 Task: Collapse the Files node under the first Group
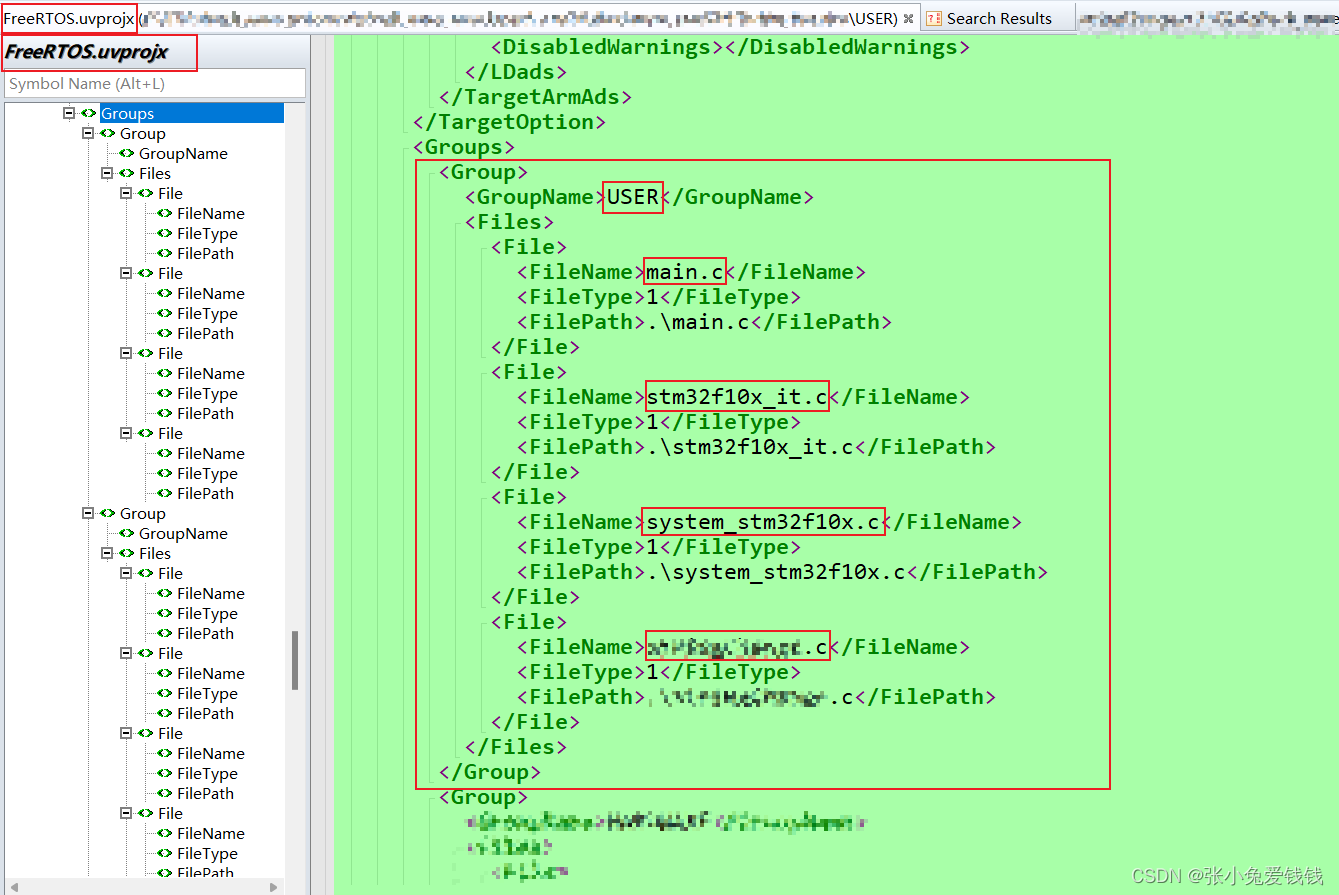107,173
